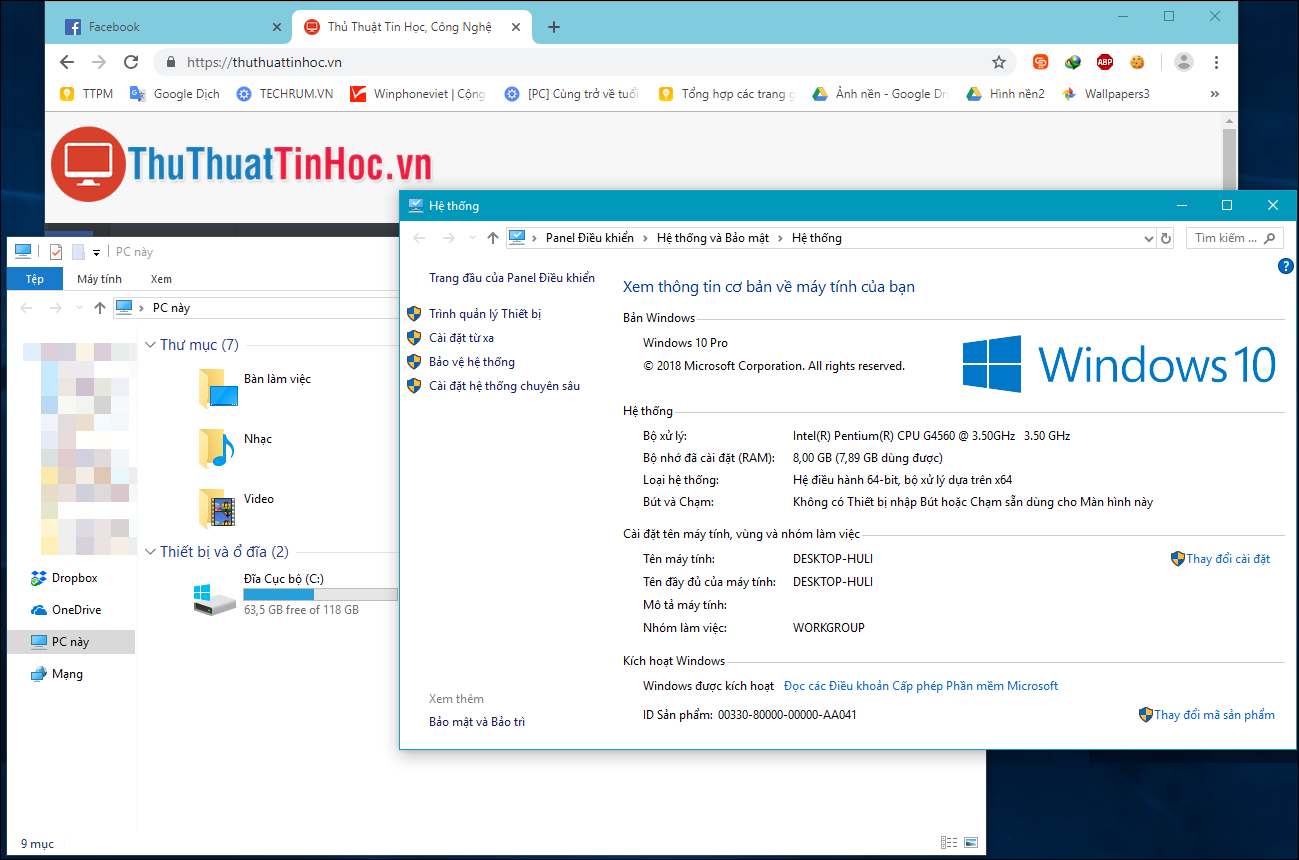Read the Microsoft software license terms link
This screenshot has width=1299, height=860.
click(921, 686)
